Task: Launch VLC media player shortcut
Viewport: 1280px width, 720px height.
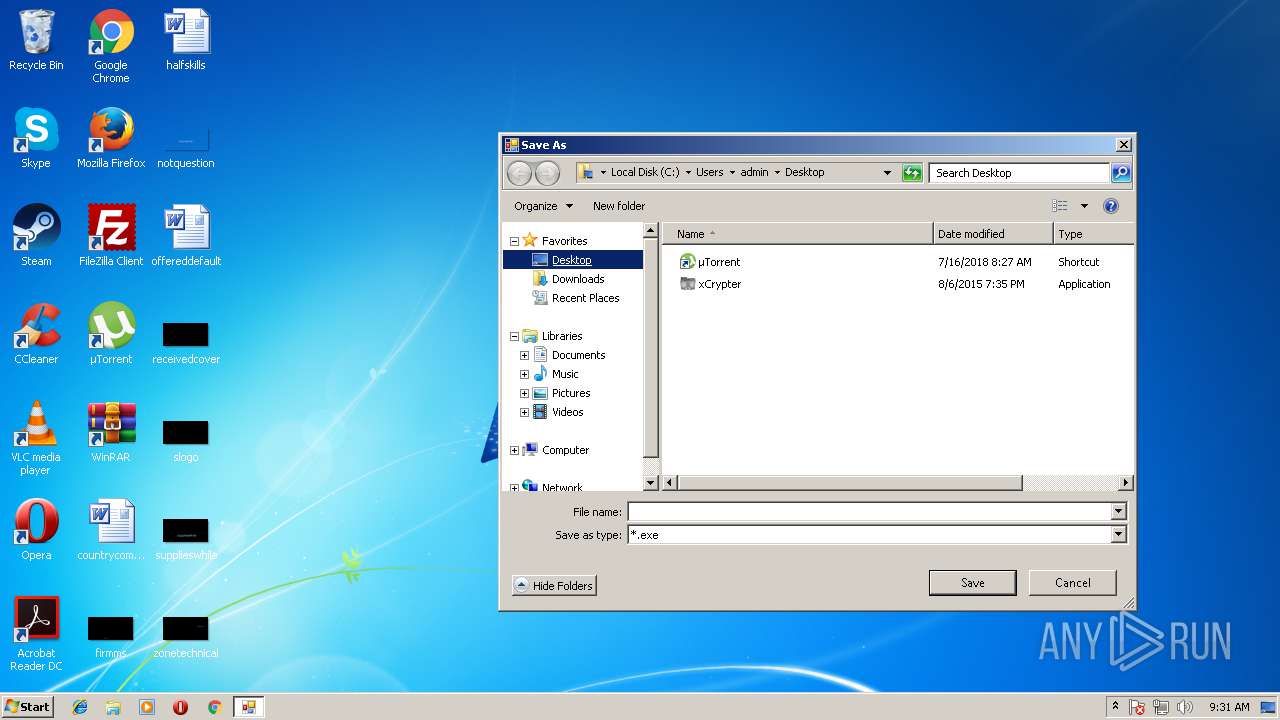Action: click(36, 439)
